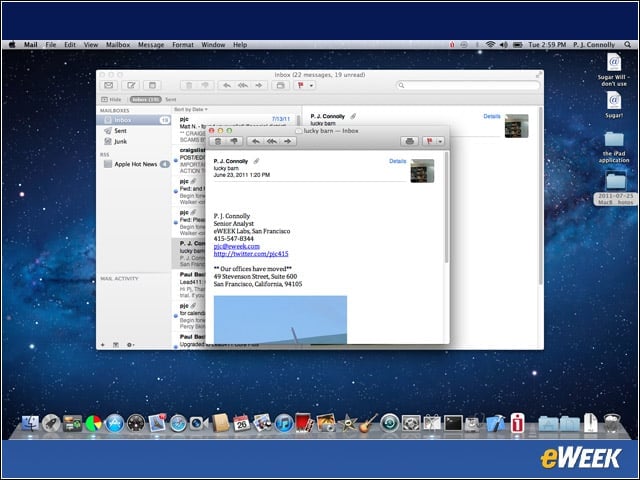Screen dimensions: 640x480
Task: Open Format menu
Action: [x=182, y=45]
